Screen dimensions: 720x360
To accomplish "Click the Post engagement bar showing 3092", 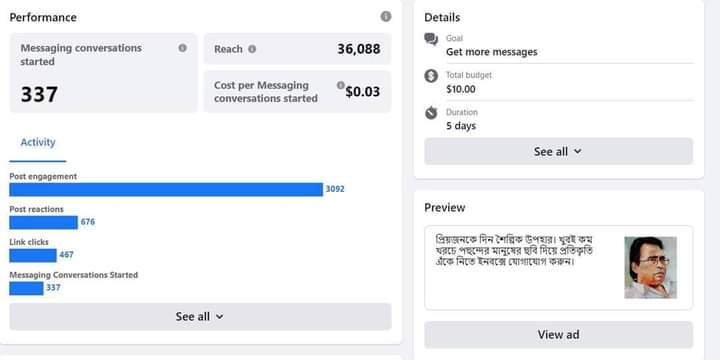I will 166,189.
